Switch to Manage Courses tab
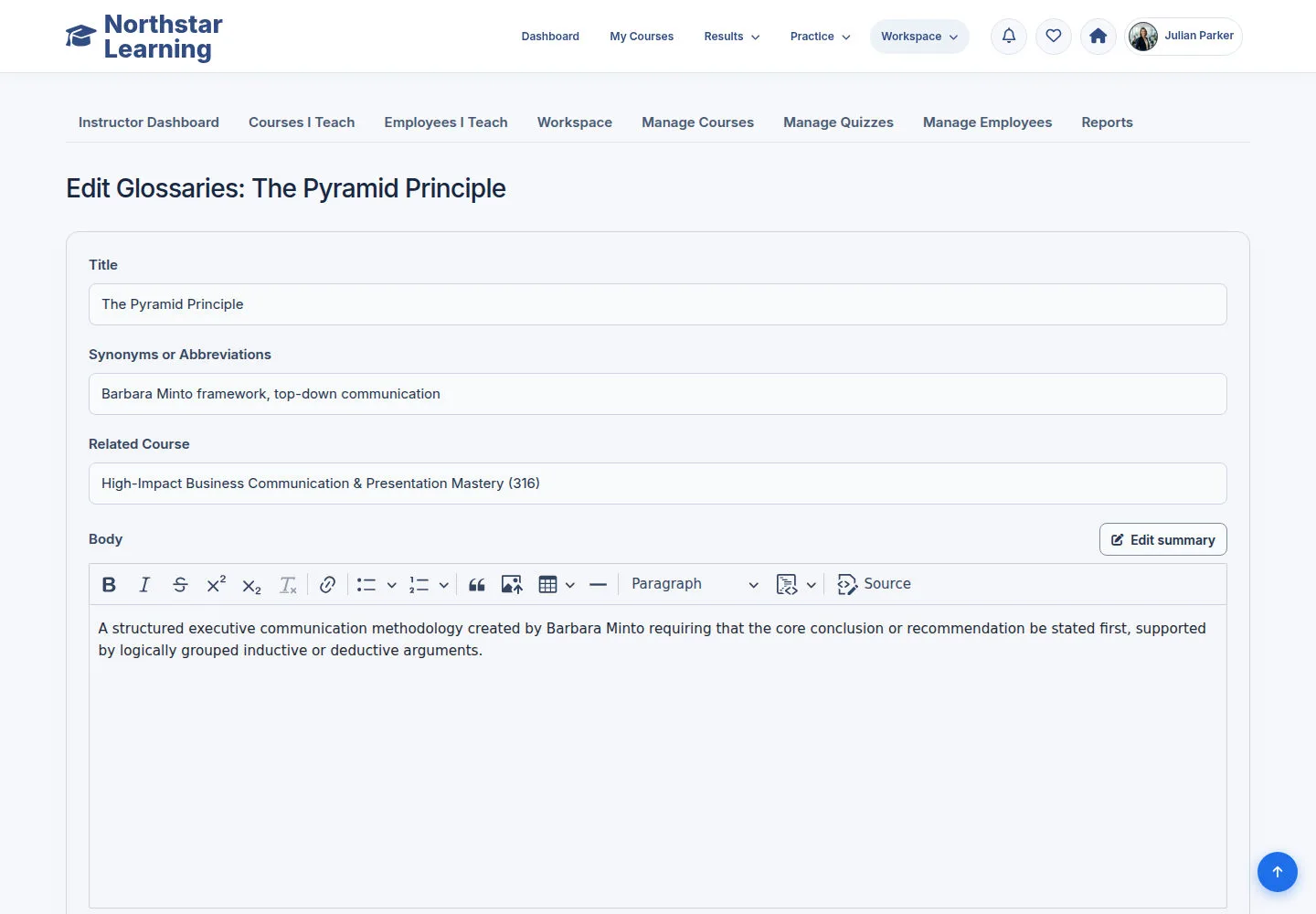Viewport: 1316px width, 914px height. tap(698, 122)
